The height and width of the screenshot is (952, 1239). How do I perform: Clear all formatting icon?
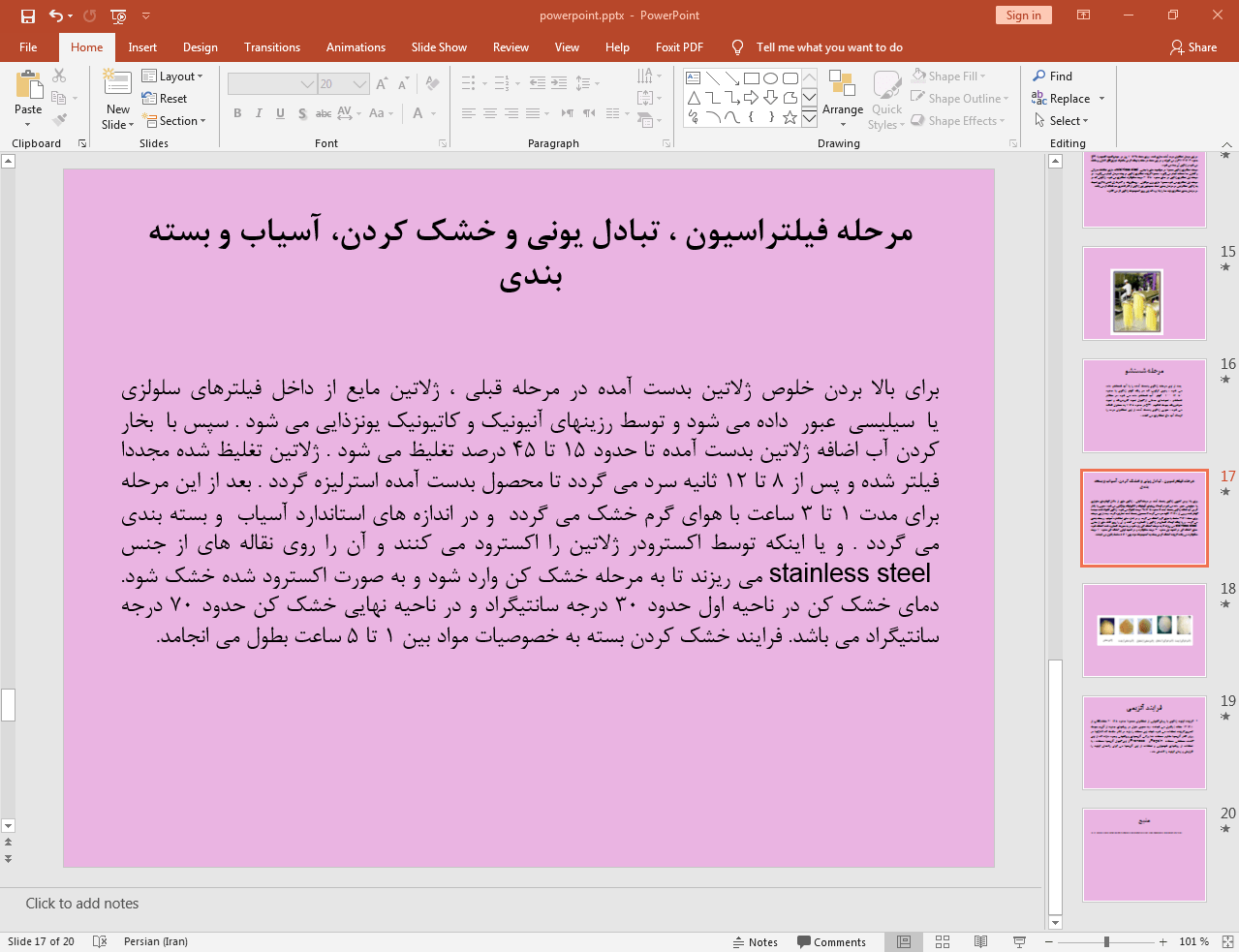click(433, 84)
